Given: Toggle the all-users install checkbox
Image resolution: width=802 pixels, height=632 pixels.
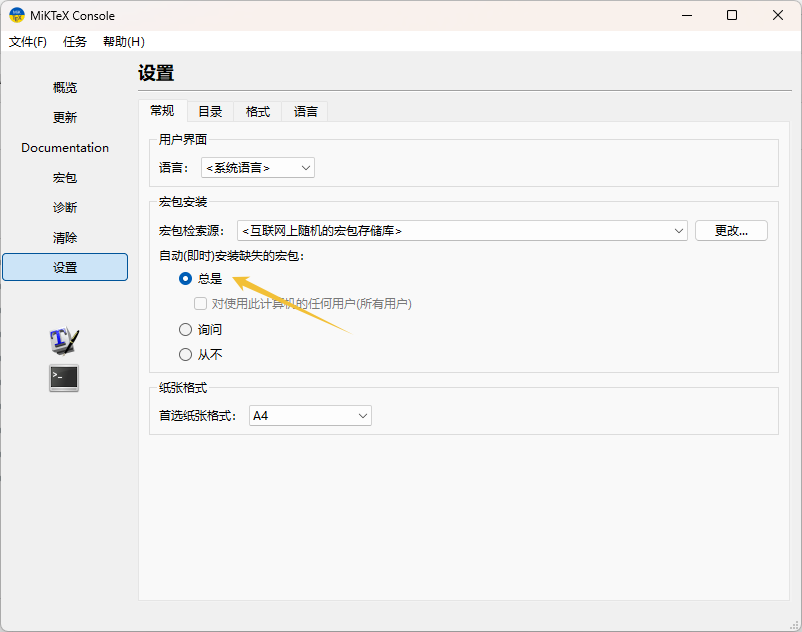Looking at the screenshot, I should (201, 303).
